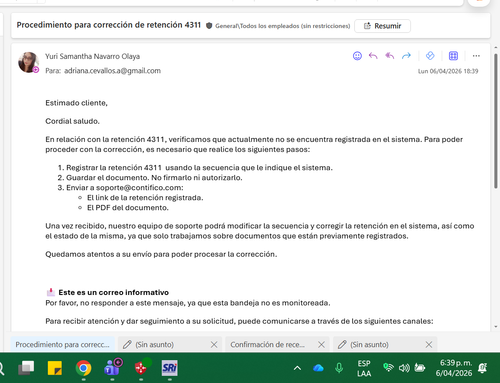The width and height of the screenshot is (500, 383).
Task: Click General\Todos los empleados label text
Action: (282, 26)
